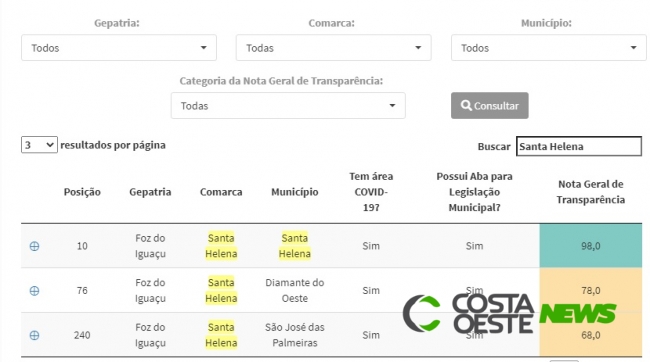Expand details for São José das Palmeiras row
The width and height of the screenshot is (650, 362).
tap(34, 335)
